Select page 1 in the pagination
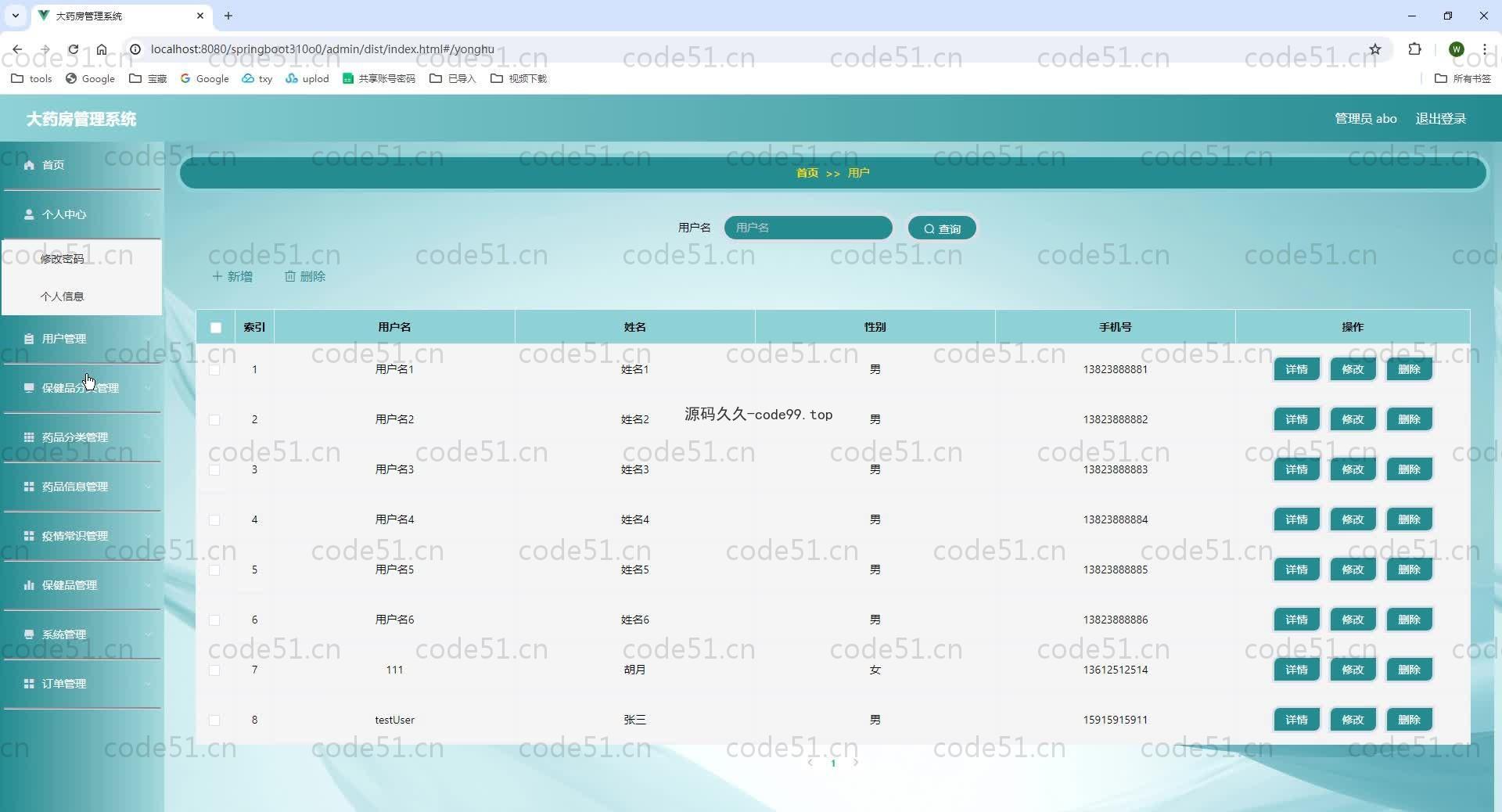1502x812 pixels. (833, 763)
